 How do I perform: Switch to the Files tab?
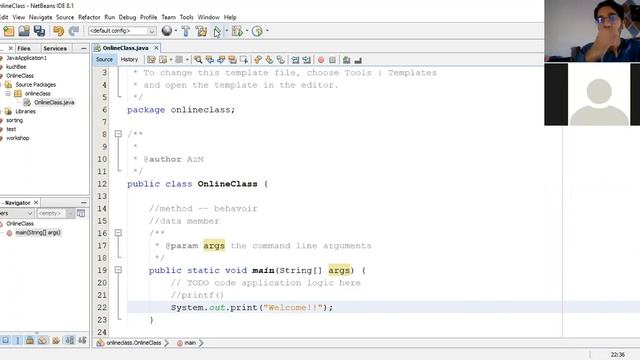(x=24, y=48)
